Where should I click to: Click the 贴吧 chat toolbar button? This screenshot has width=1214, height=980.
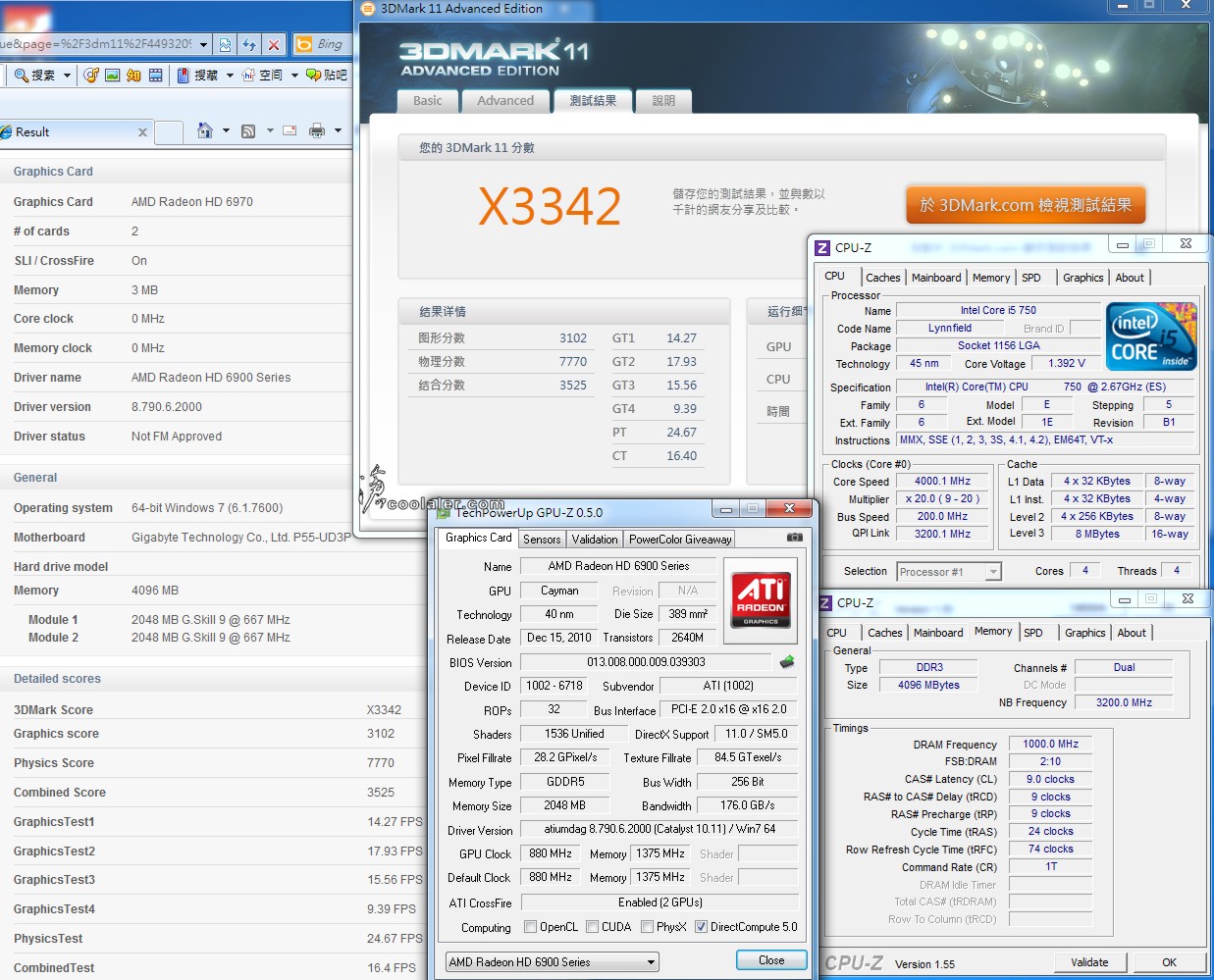click(327, 75)
